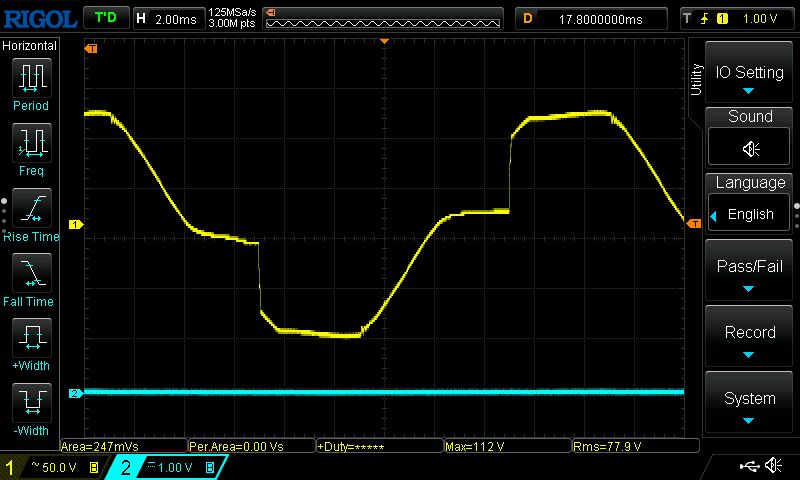This screenshot has height=480, width=800.
Task: Click the channel 1 BW limit B icon
Action: 94,467
